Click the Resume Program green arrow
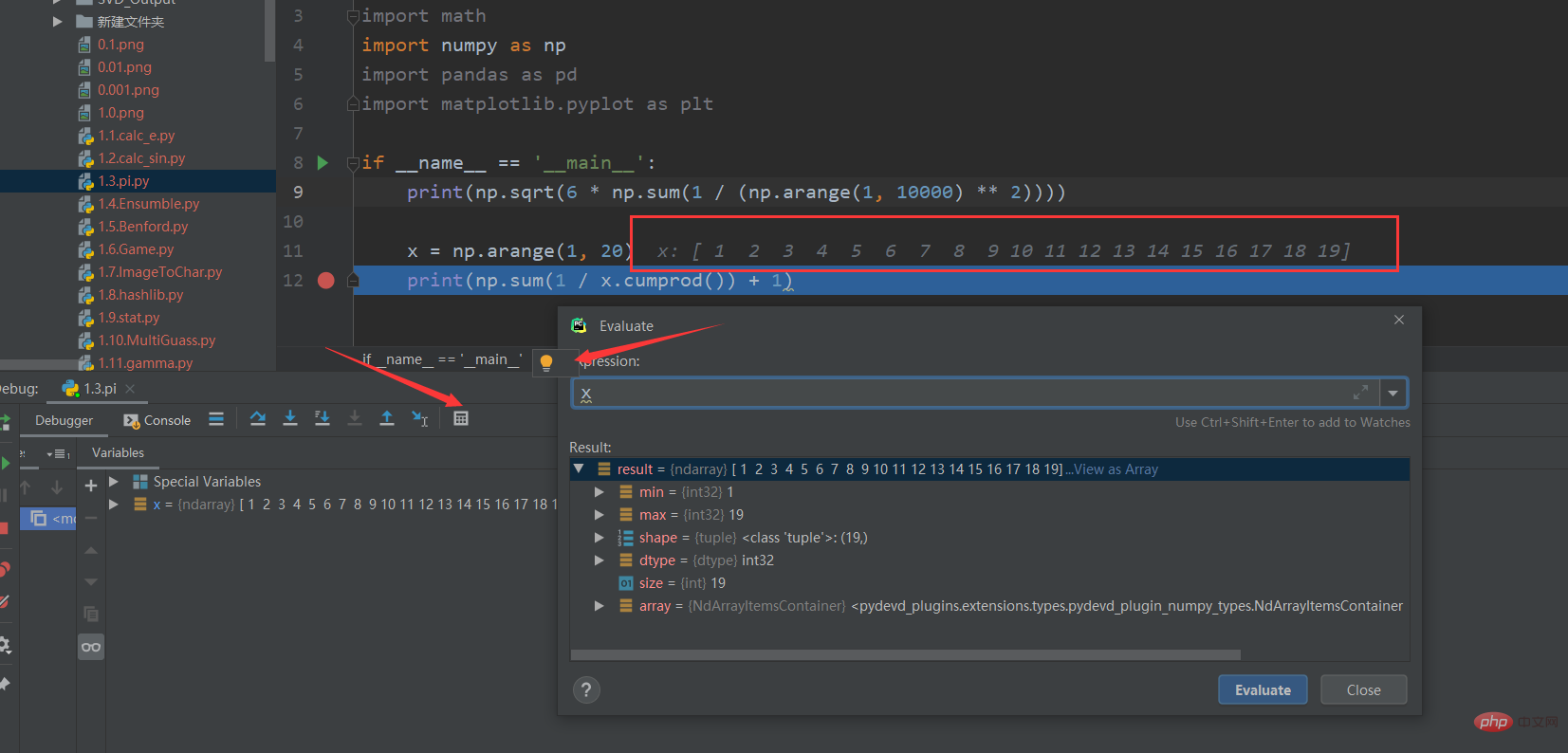The image size is (1568, 753). 6,463
